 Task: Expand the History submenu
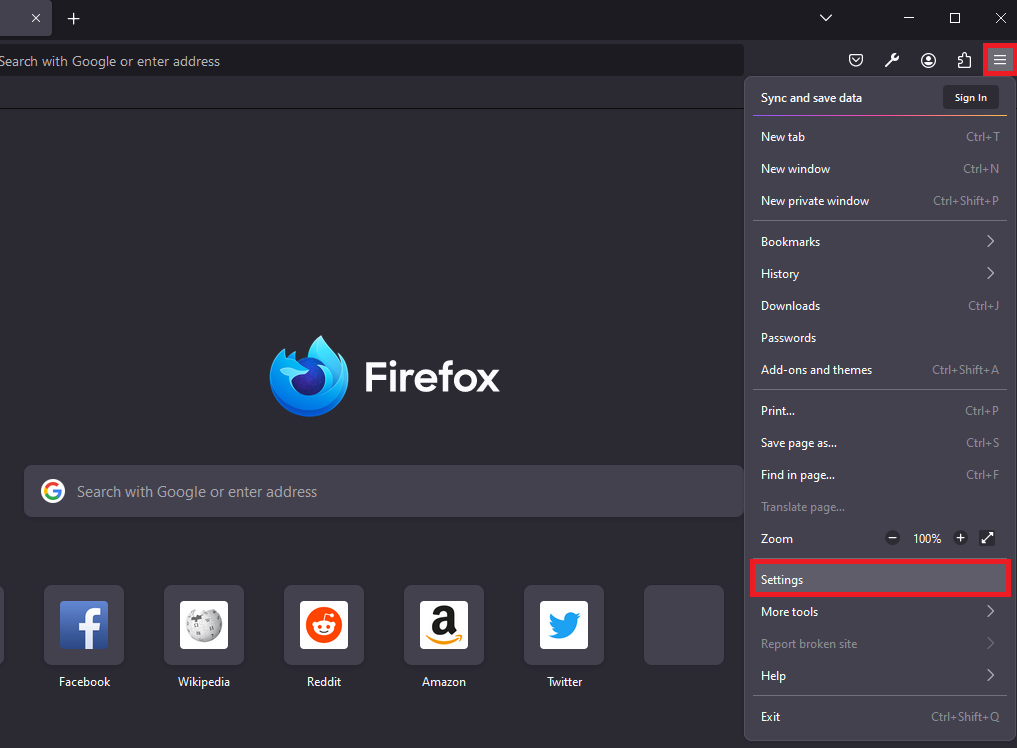[880, 273]
